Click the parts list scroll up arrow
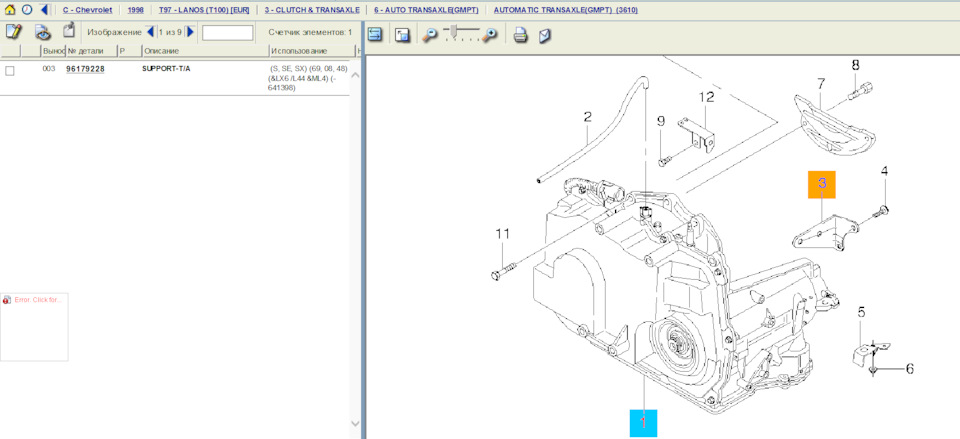Screen dimensions: 960x439 [354, 75]
